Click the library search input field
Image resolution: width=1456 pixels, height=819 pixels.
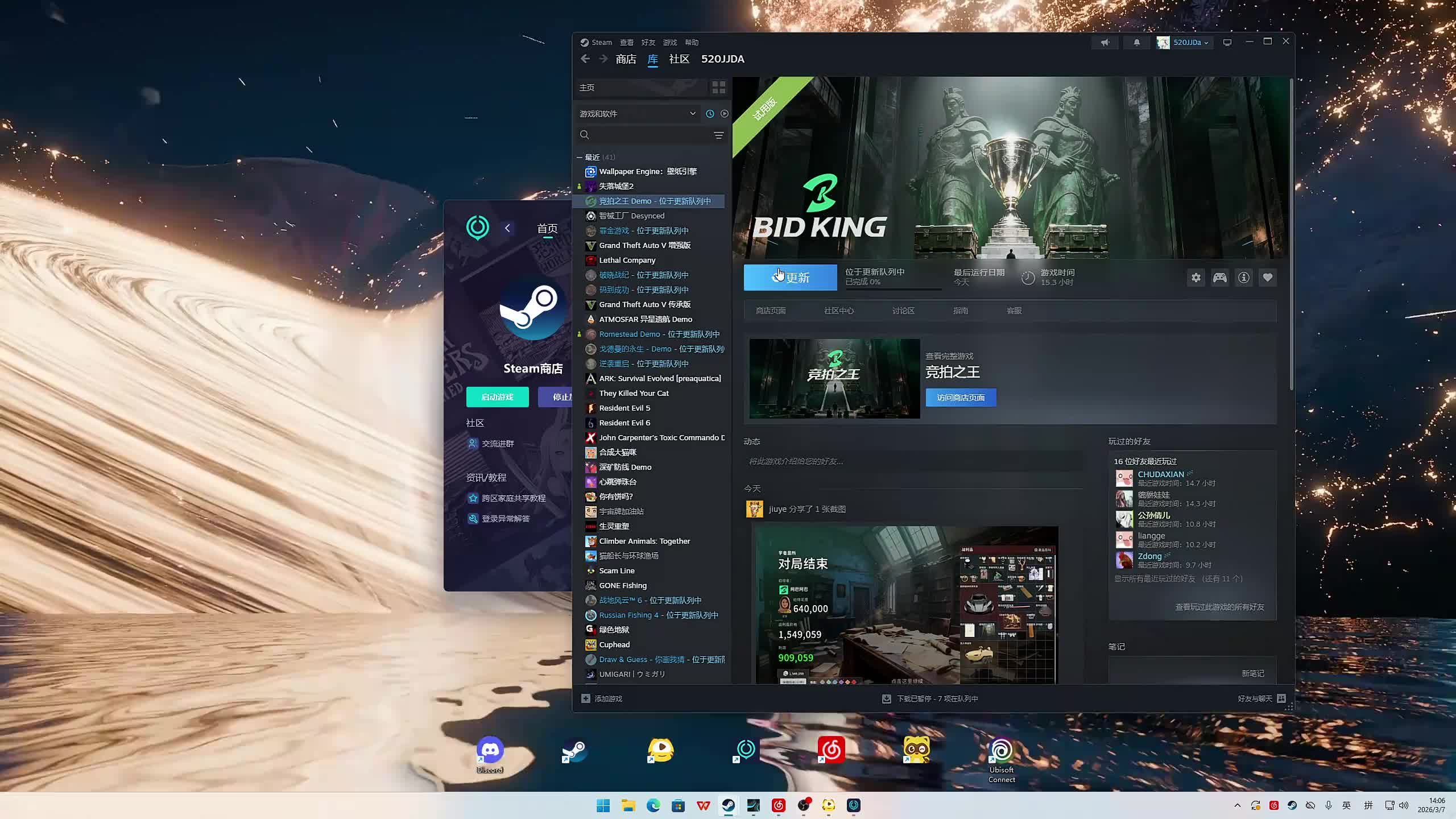click(x=648, y=135)
